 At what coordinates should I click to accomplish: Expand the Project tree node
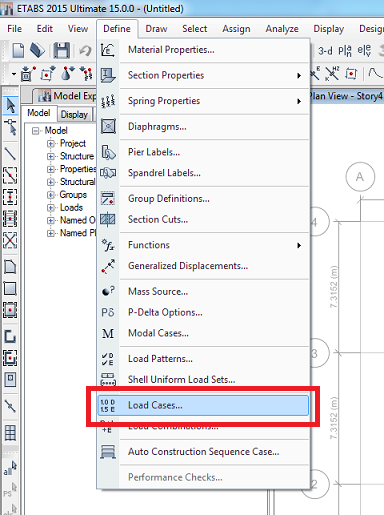click(x=51, y=144)
